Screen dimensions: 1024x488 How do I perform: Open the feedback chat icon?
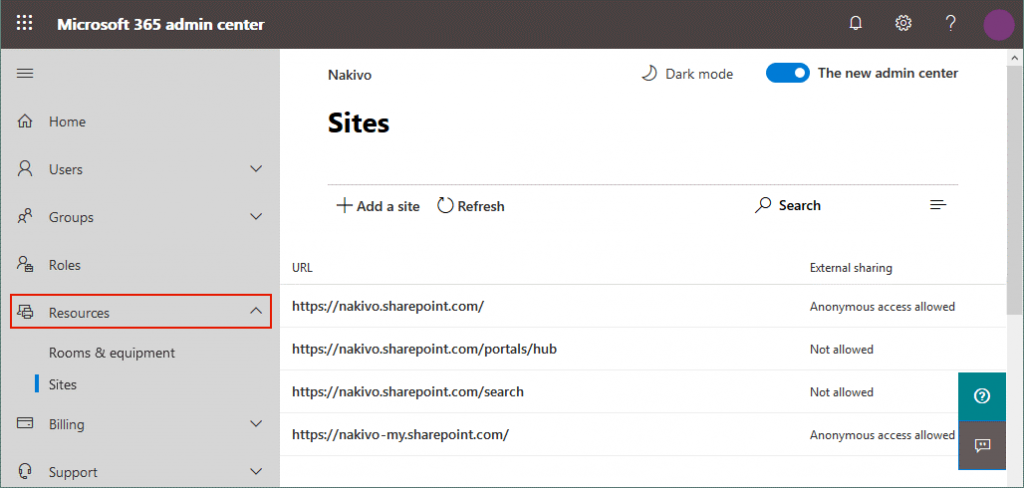coord(981,445)
